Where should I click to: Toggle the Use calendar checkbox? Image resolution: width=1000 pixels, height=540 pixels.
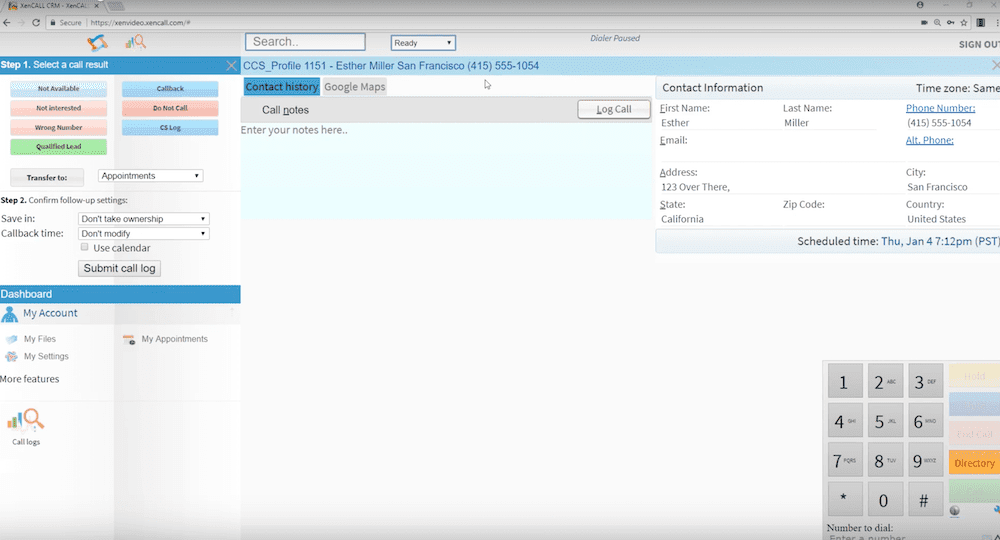[x=84, y=247]
